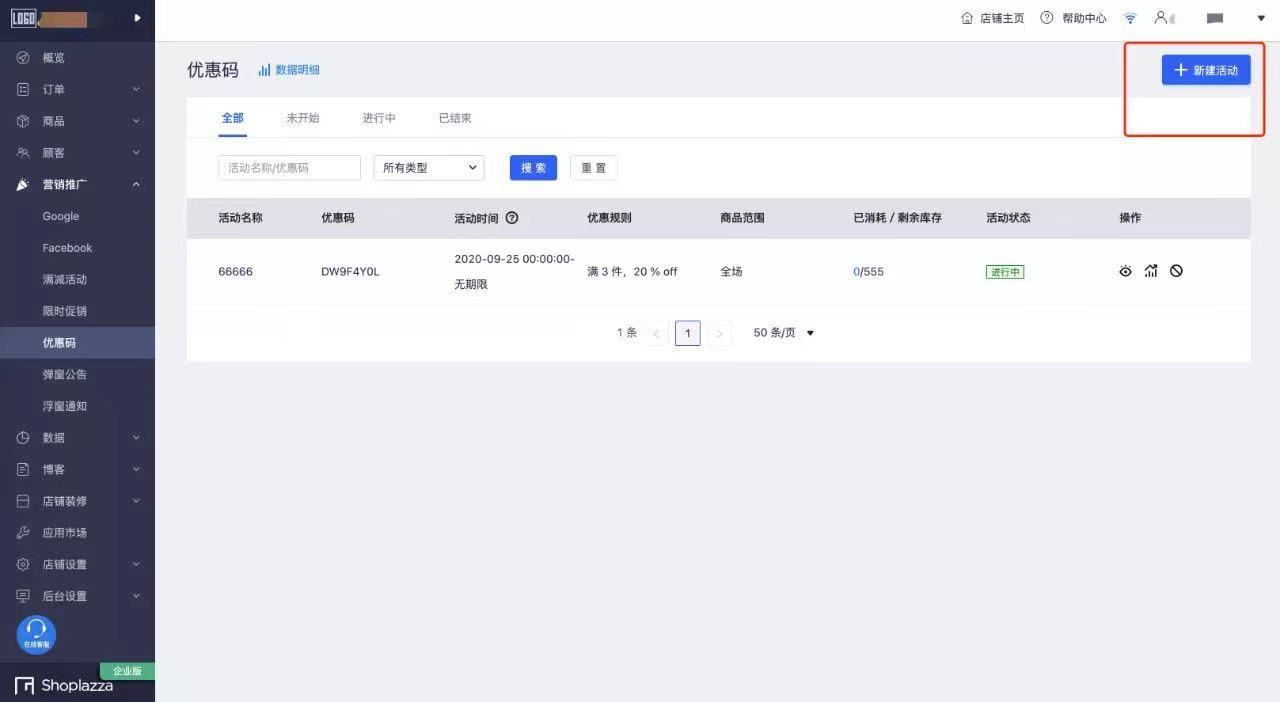Click the eye icon to view coupon 66666
The image size is (1280, 702).
click(x=1125, y=271)
